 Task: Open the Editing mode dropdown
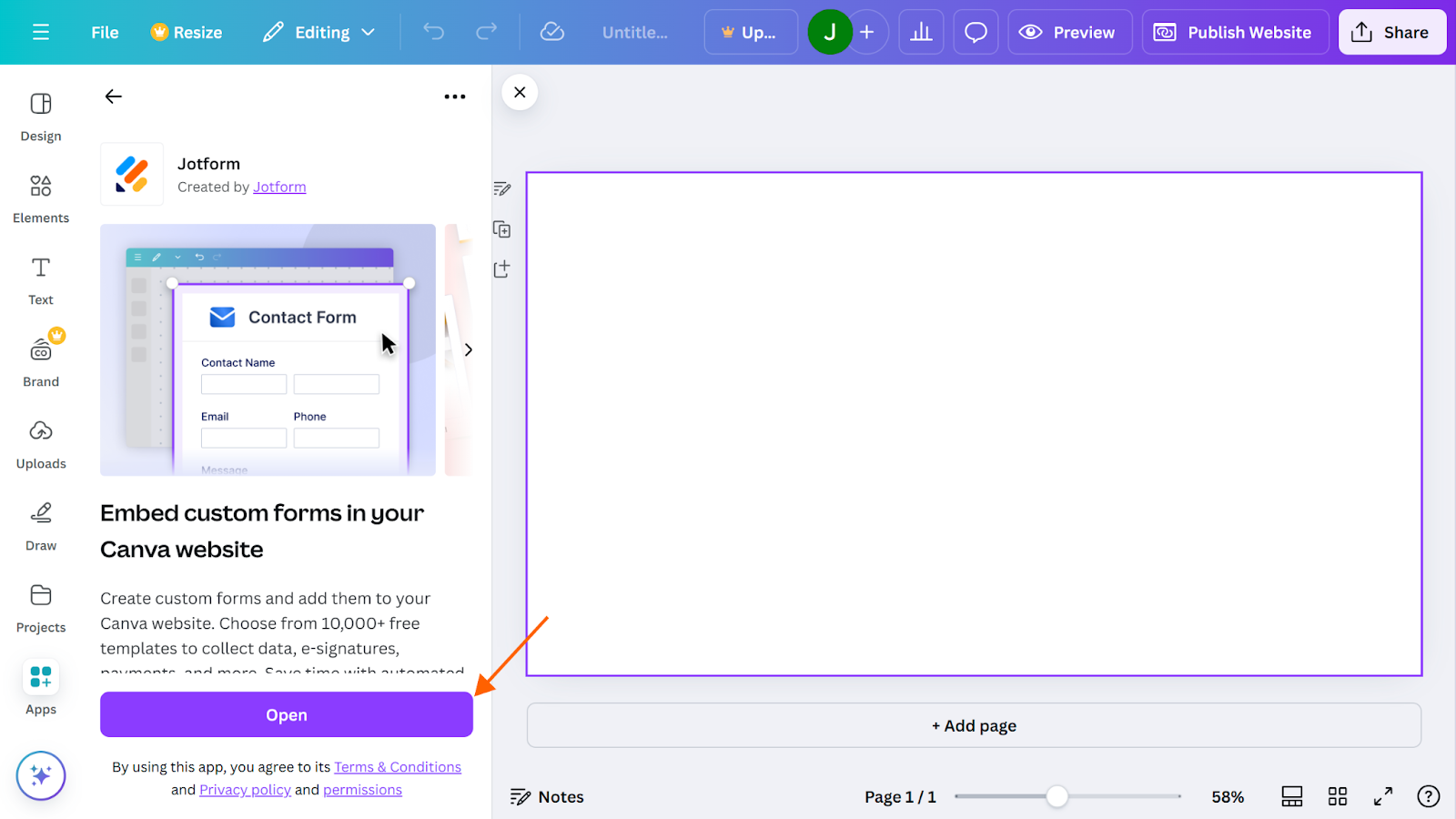[x=318, y=31]
